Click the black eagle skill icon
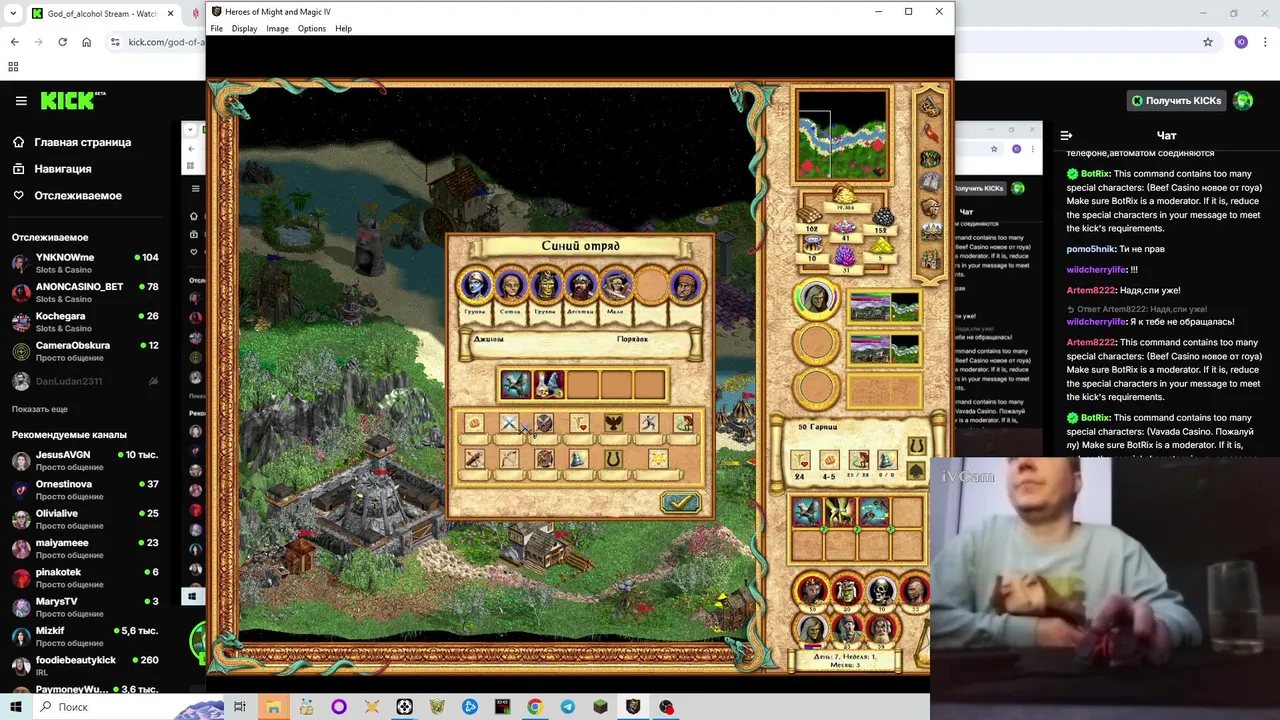This screenshot has height=720, width=1280. click(613, 424)
